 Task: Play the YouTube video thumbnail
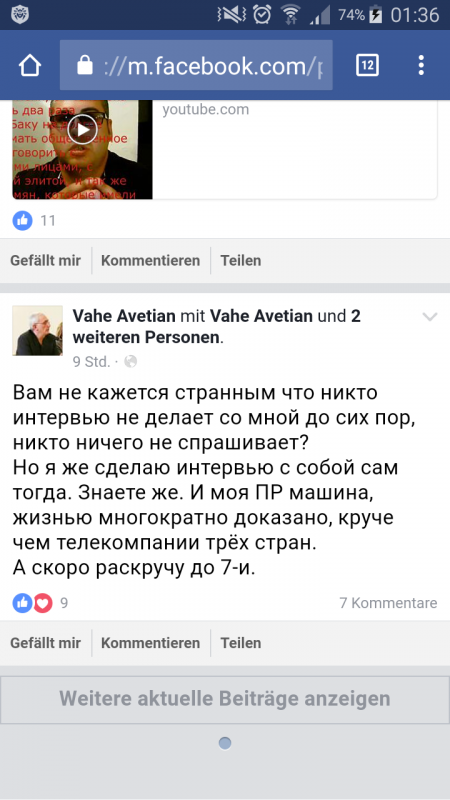(83, 130)
